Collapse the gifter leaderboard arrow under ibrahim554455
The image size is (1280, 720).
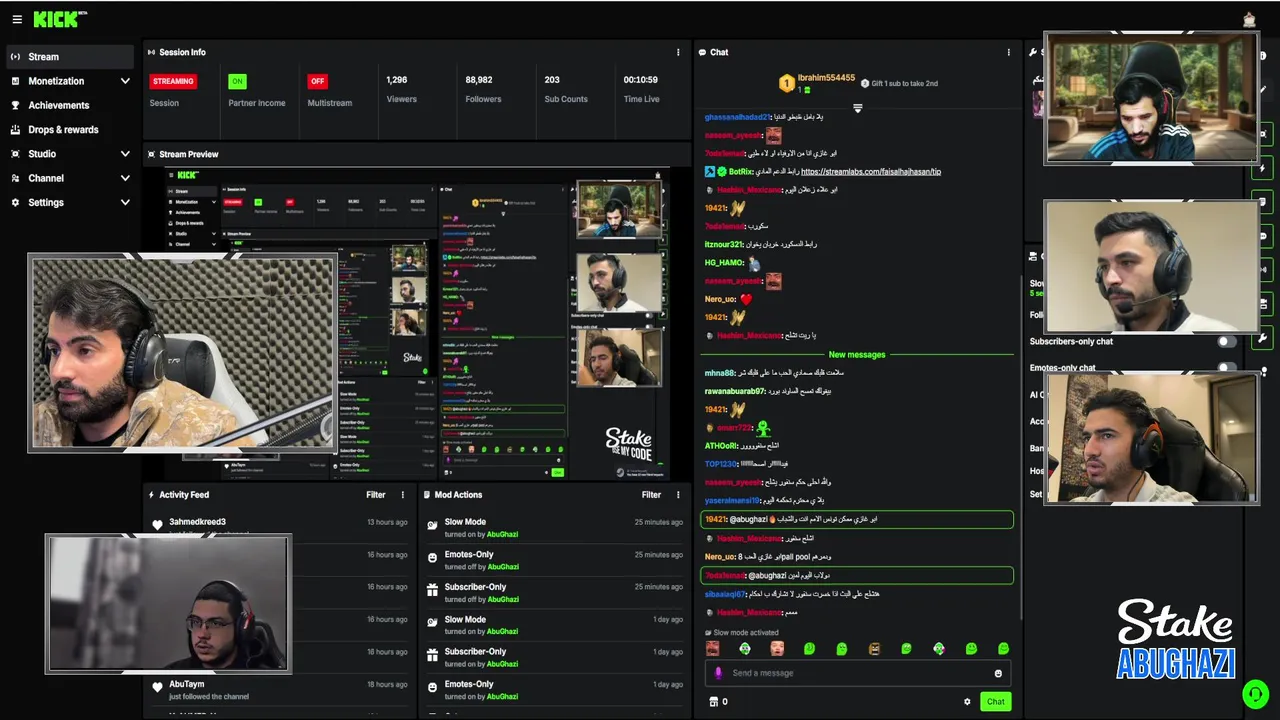(x=857, y=108)
